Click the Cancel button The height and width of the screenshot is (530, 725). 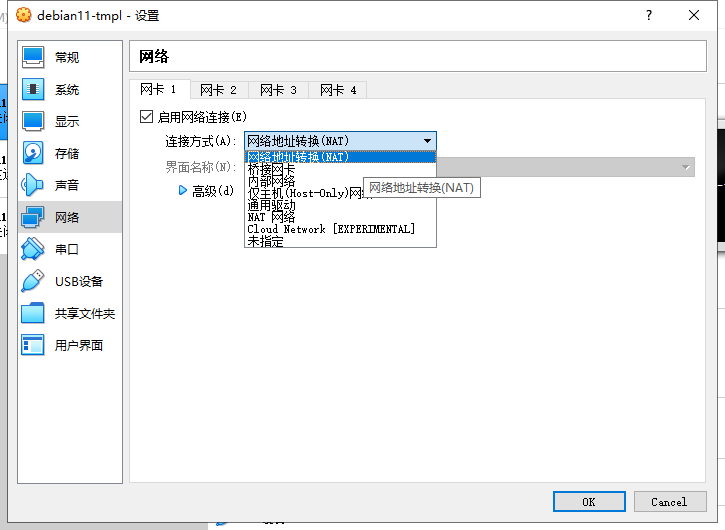pos(669,501)
